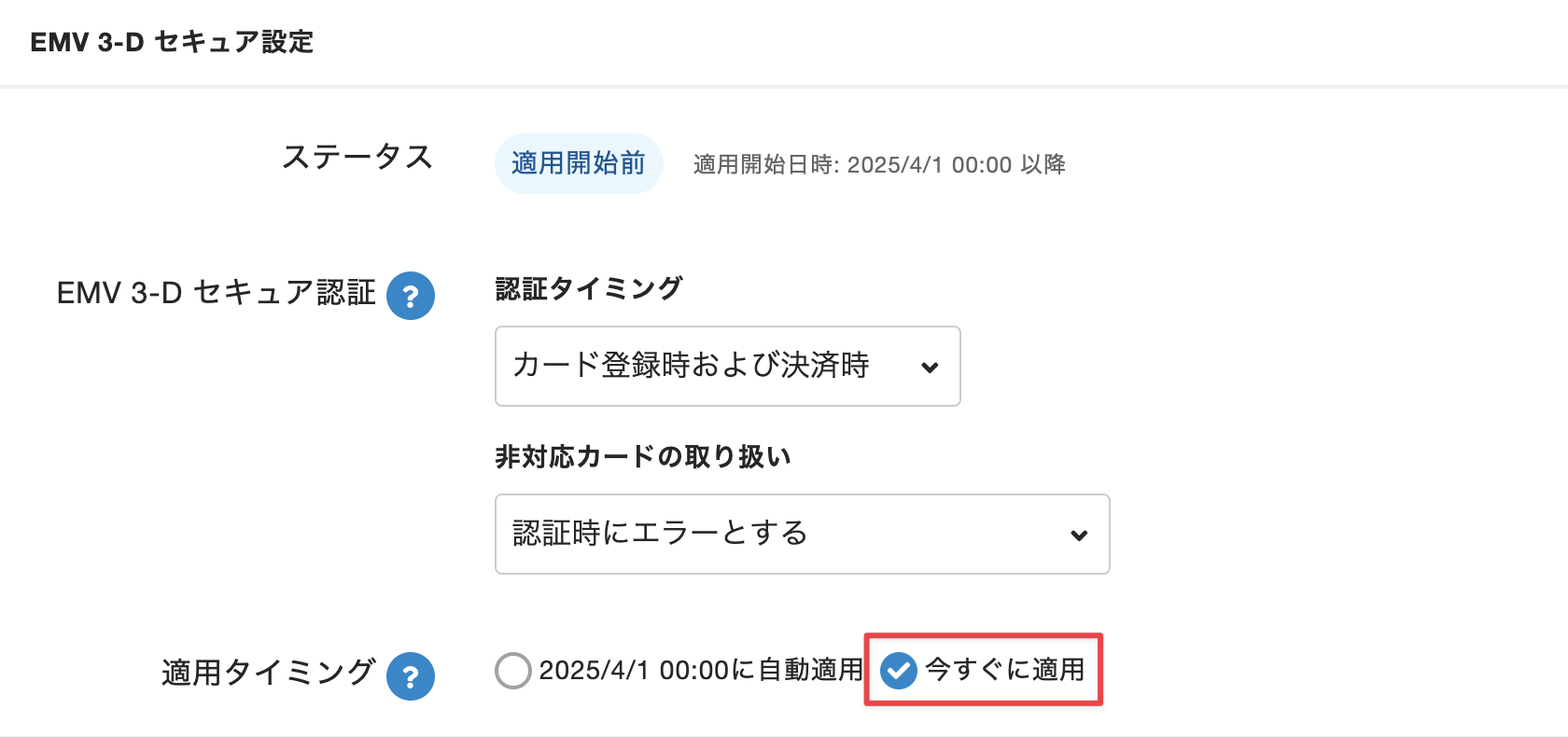Click the 適用タイミング row label
This screenshot has width=1568, height=737.
268,673
